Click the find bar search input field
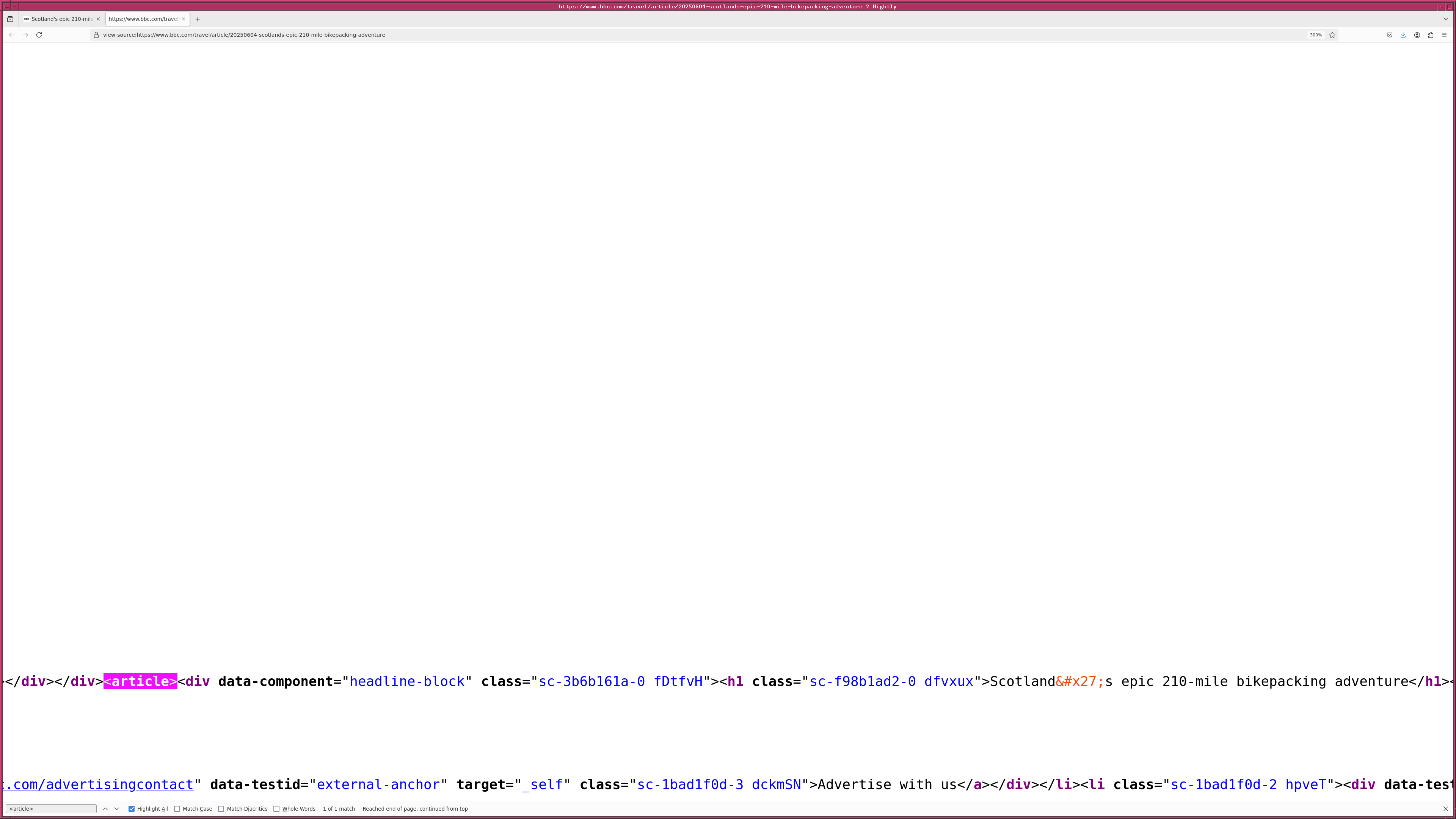This screenshot has height=819, width=1456. [51, 809]
